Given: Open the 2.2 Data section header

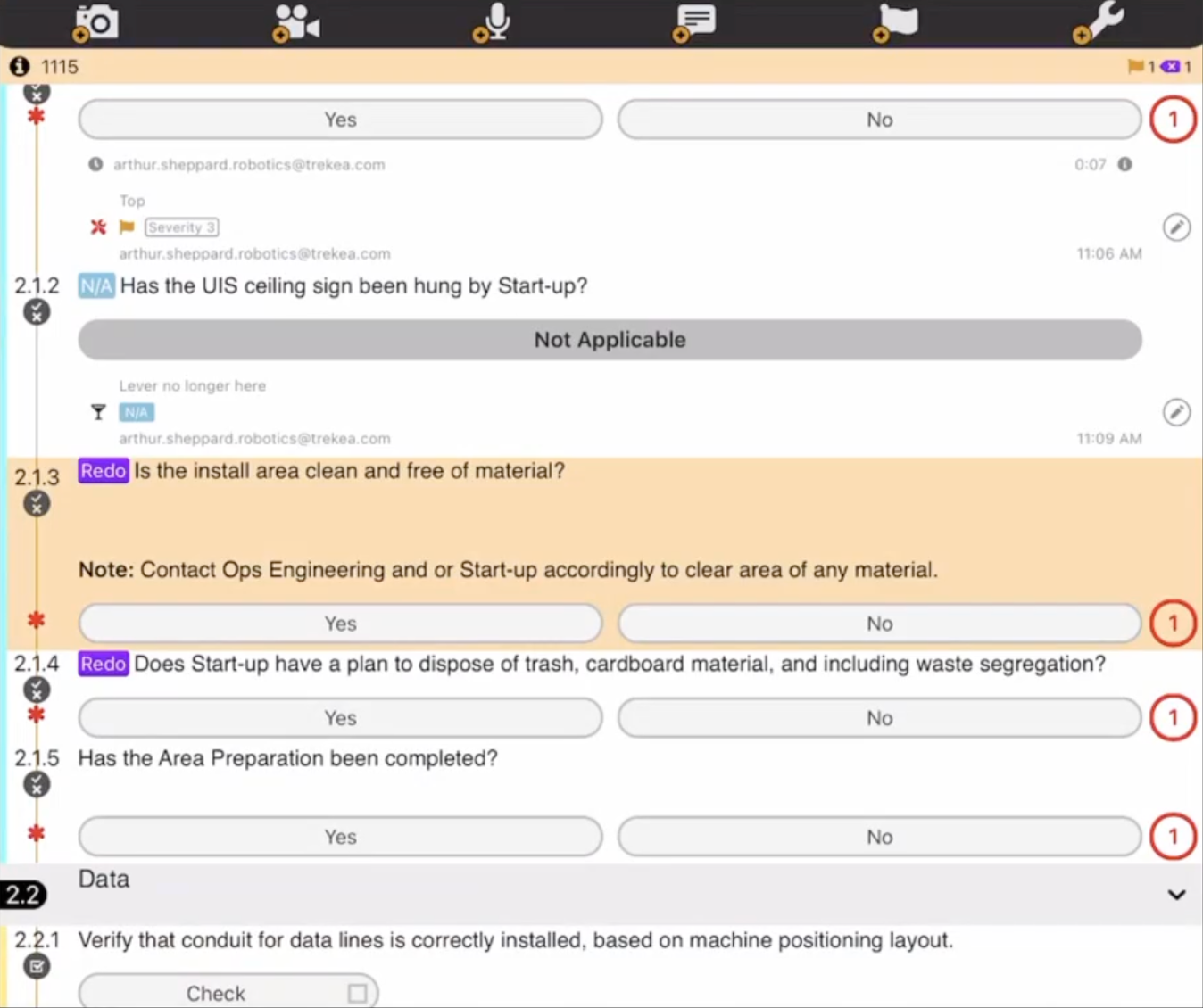Looking at the screenshot, I should [104, 880].
